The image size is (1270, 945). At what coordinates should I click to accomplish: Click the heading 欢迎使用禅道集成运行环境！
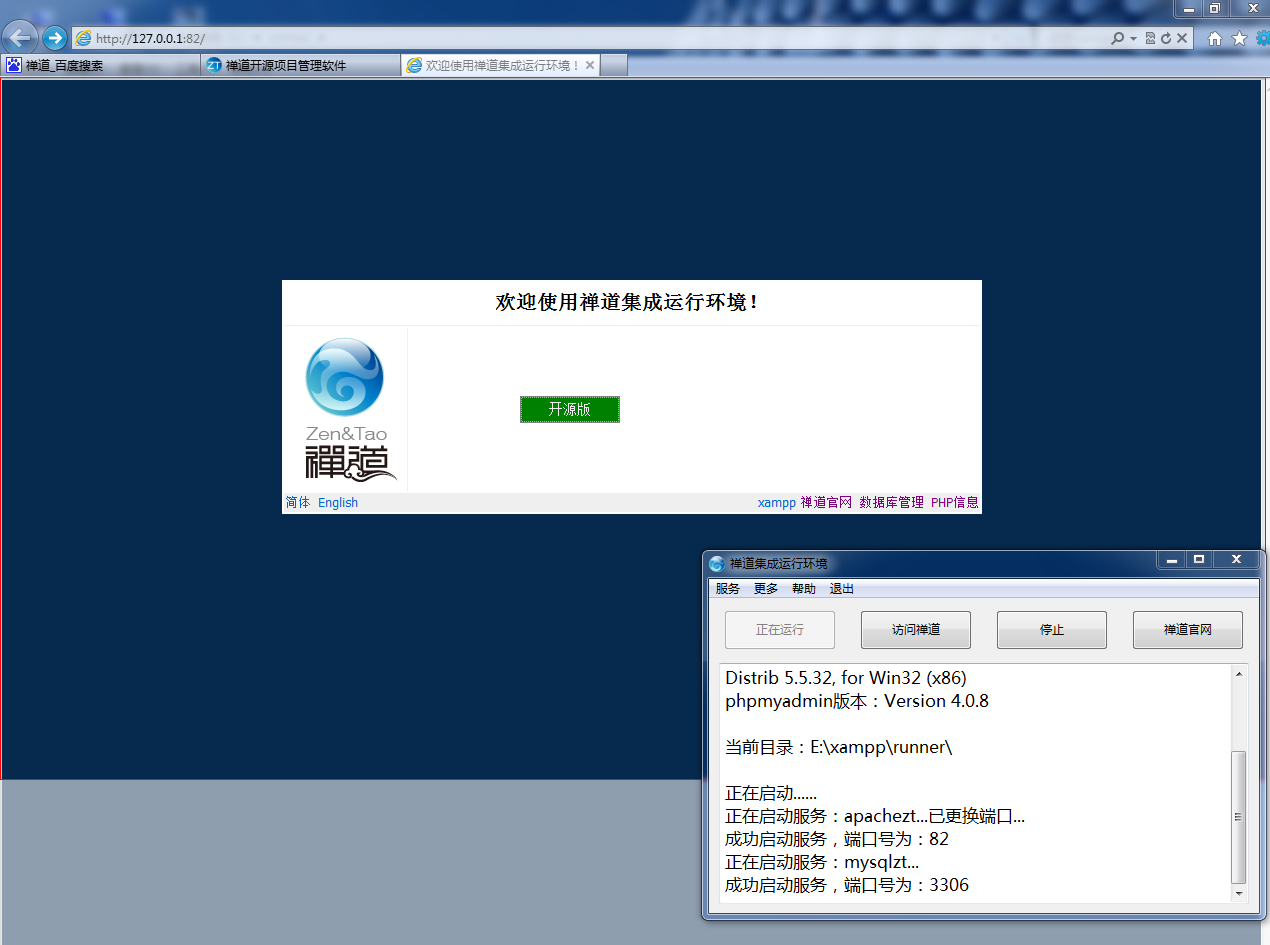(628, 302)
